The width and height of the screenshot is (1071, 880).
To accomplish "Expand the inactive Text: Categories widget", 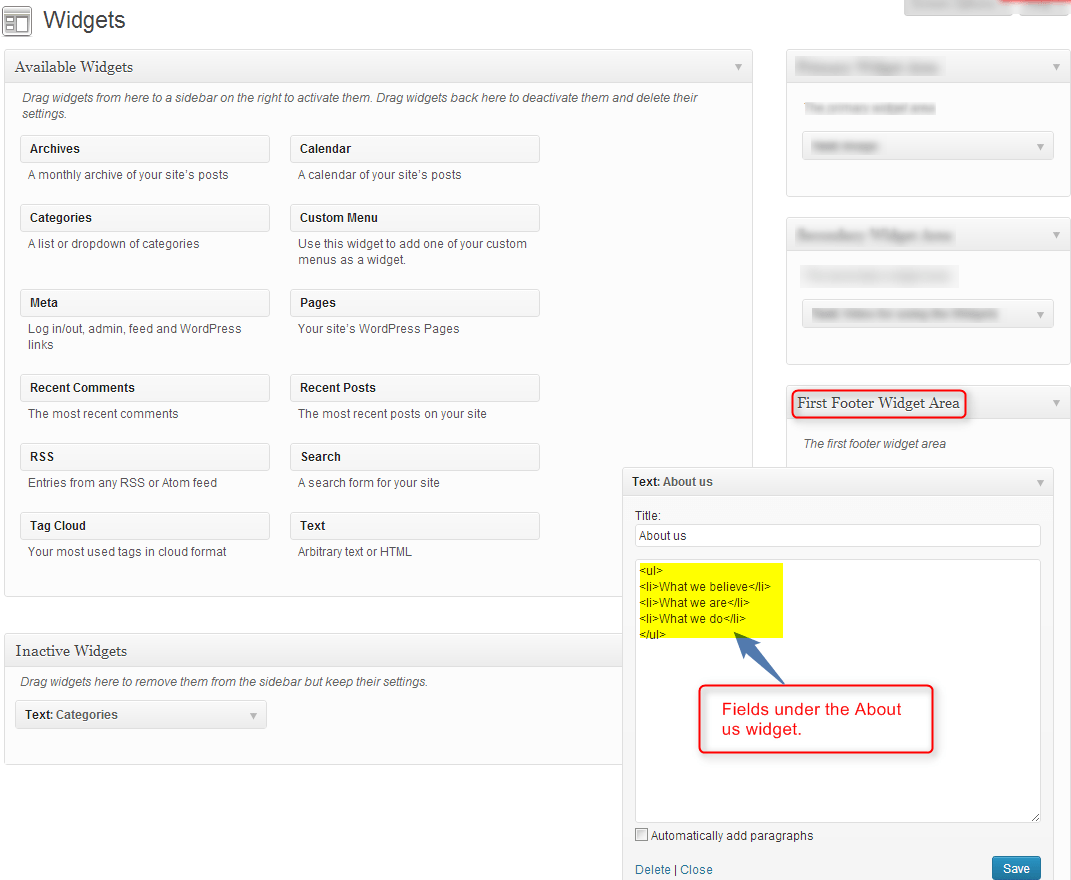I will pyautogui.click(x=253, y=715).
